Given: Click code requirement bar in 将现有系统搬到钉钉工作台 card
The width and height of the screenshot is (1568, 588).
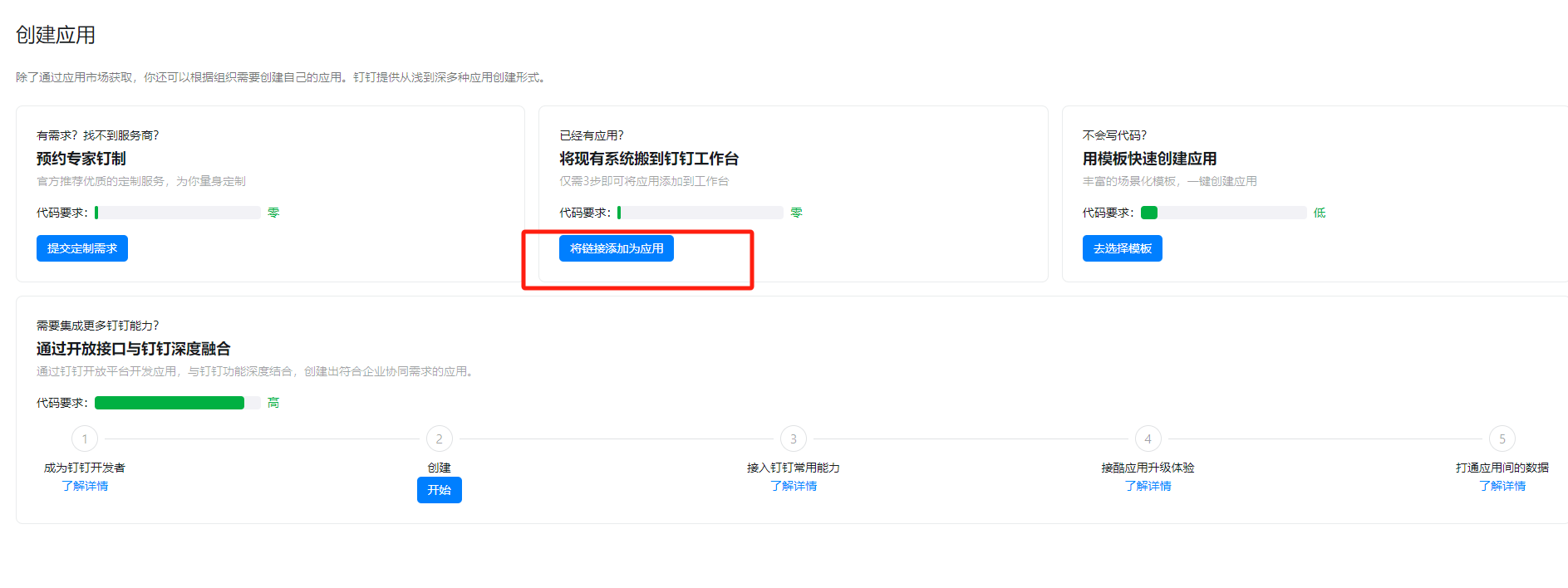Looking at the screenshot, I should click(700, 213).
